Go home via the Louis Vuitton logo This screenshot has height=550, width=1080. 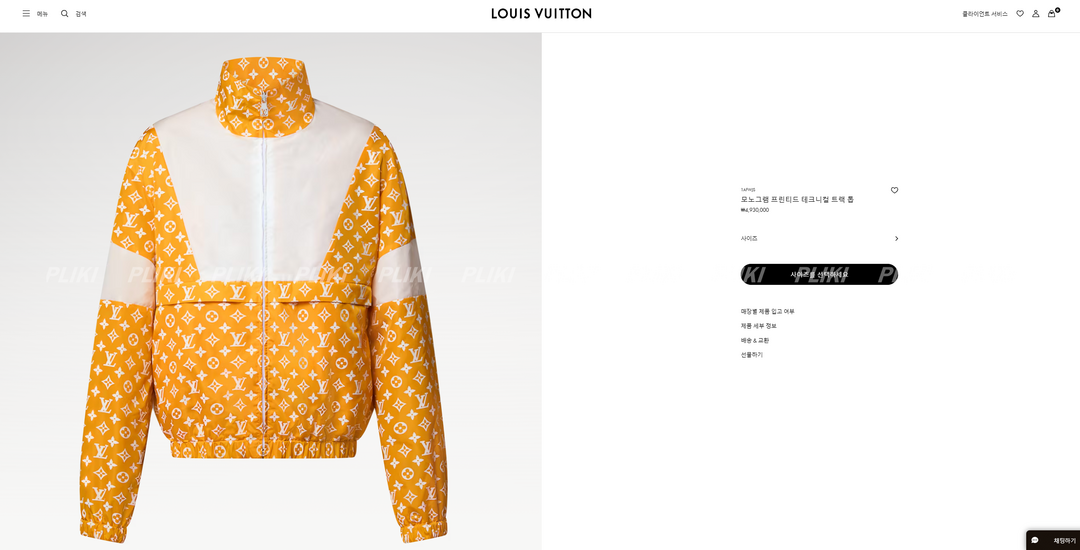(541, 13)
